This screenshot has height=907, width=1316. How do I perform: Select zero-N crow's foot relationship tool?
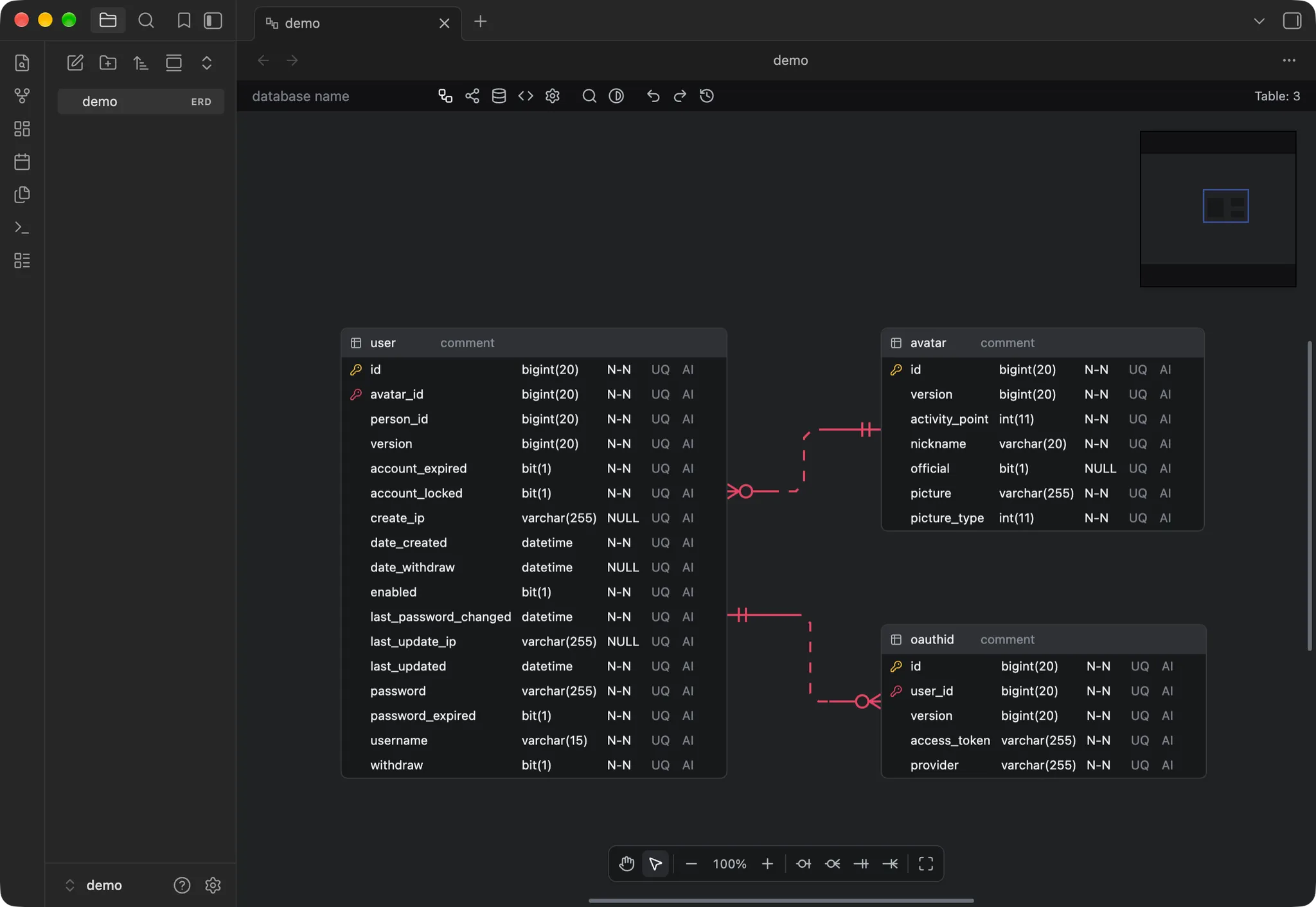833,863
